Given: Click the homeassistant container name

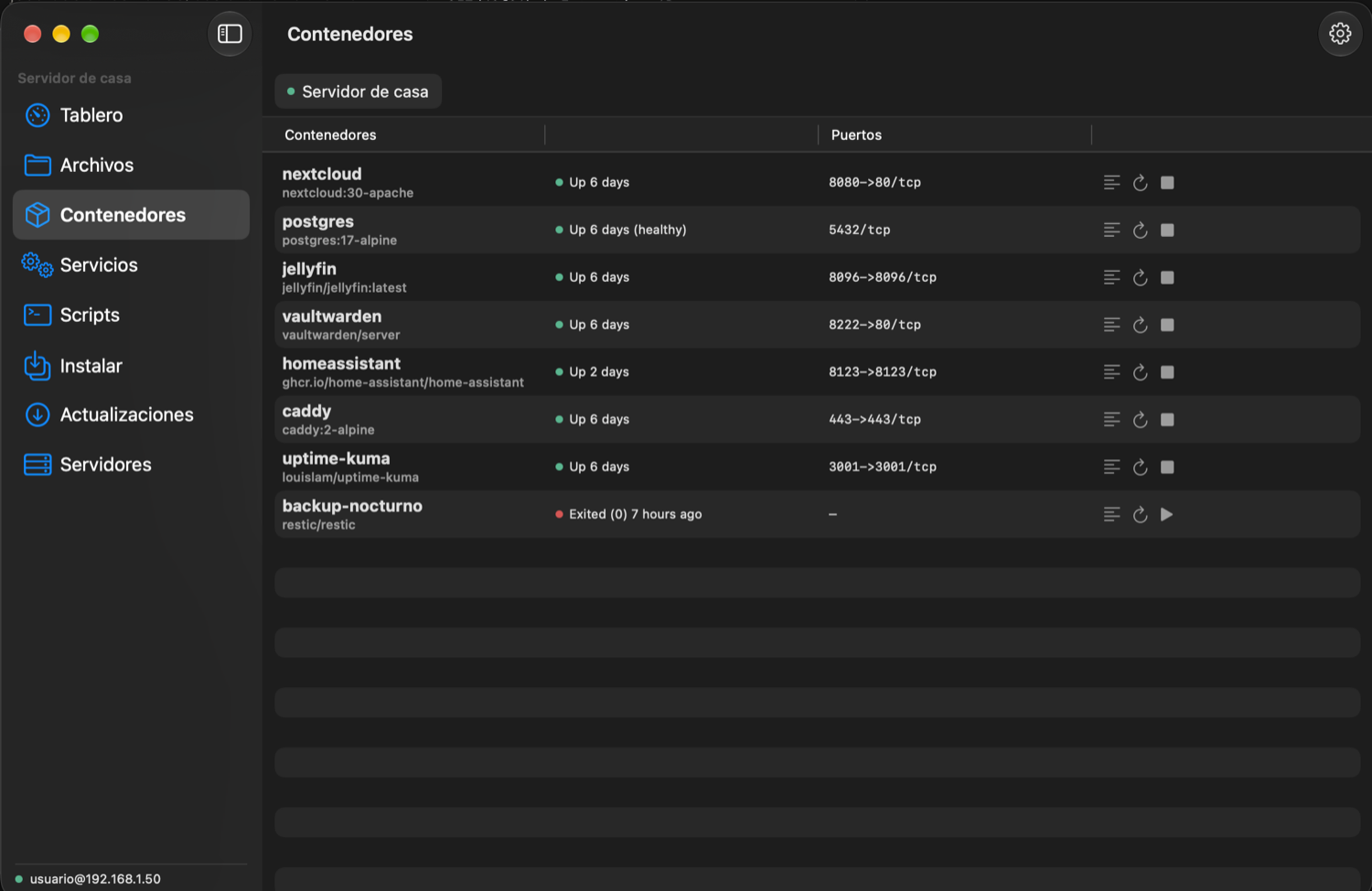Looking at the screenshot, I should coord(341,363).
